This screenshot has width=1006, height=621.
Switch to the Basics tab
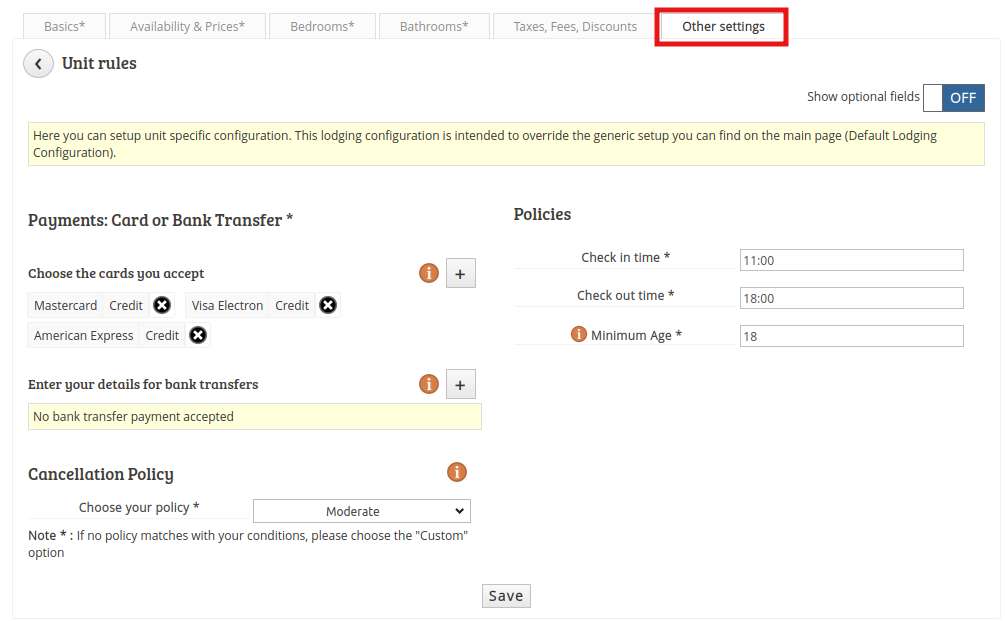point(64,26)
